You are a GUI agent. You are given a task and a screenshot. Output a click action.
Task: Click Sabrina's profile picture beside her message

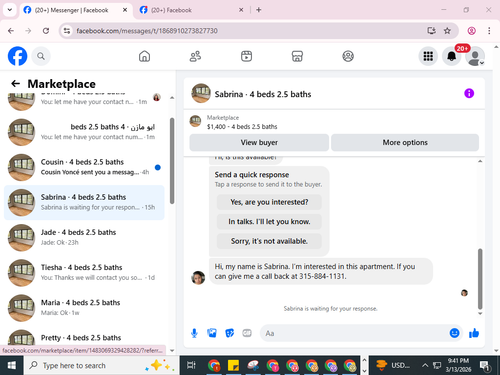[198, 277]
